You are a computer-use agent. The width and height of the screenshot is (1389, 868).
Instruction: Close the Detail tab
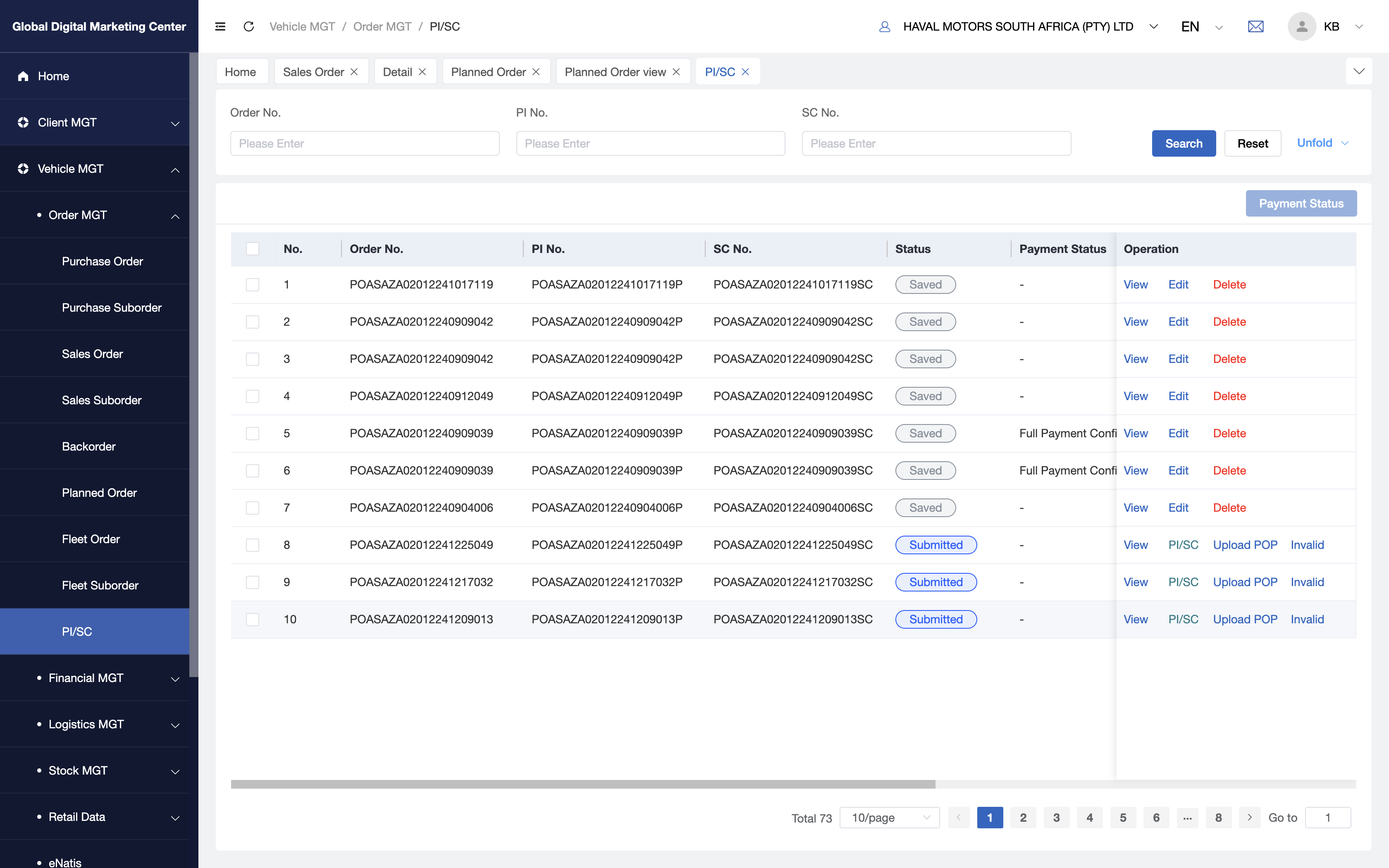coord(422,72)
